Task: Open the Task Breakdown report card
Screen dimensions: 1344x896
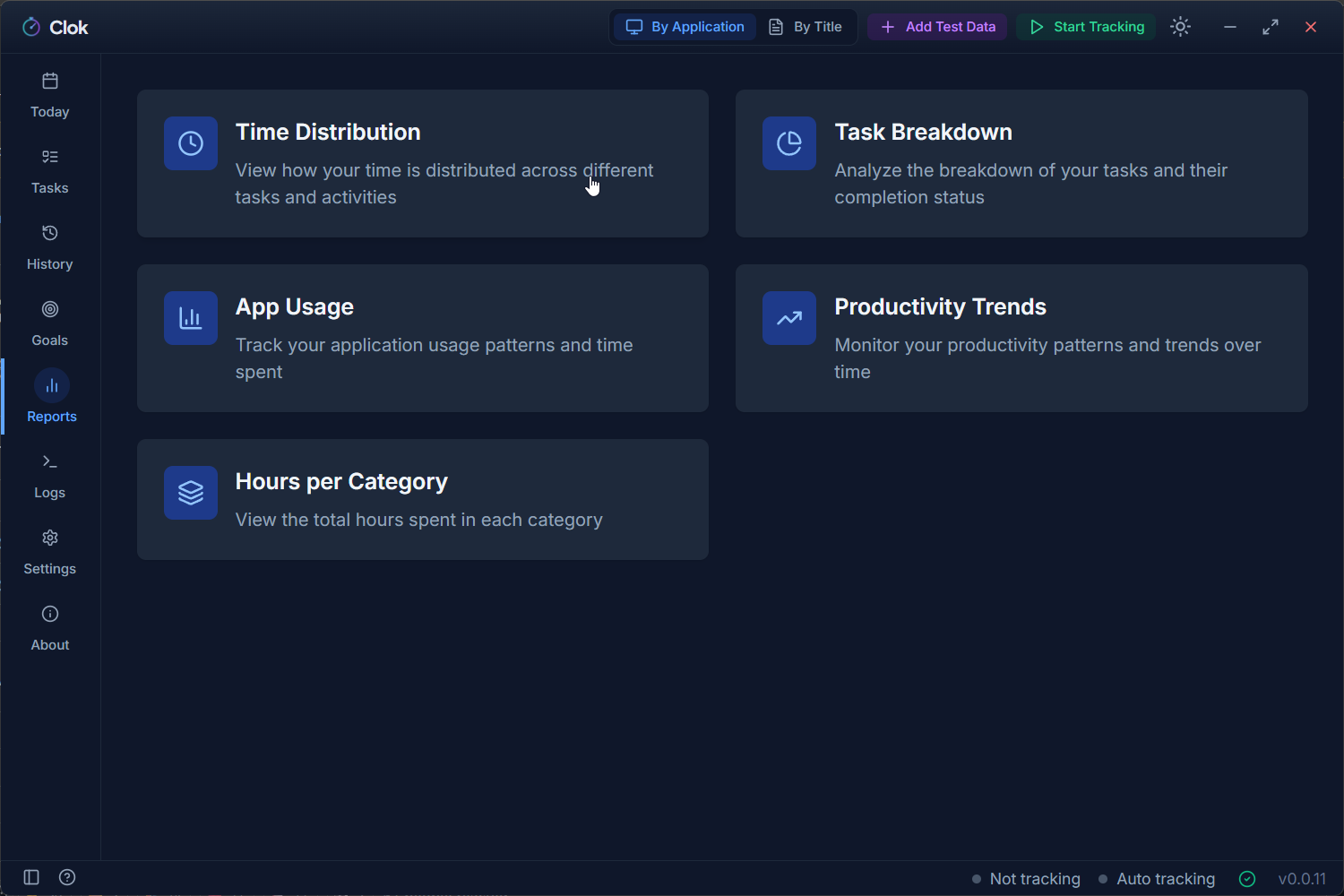Action: [1021, 163]
